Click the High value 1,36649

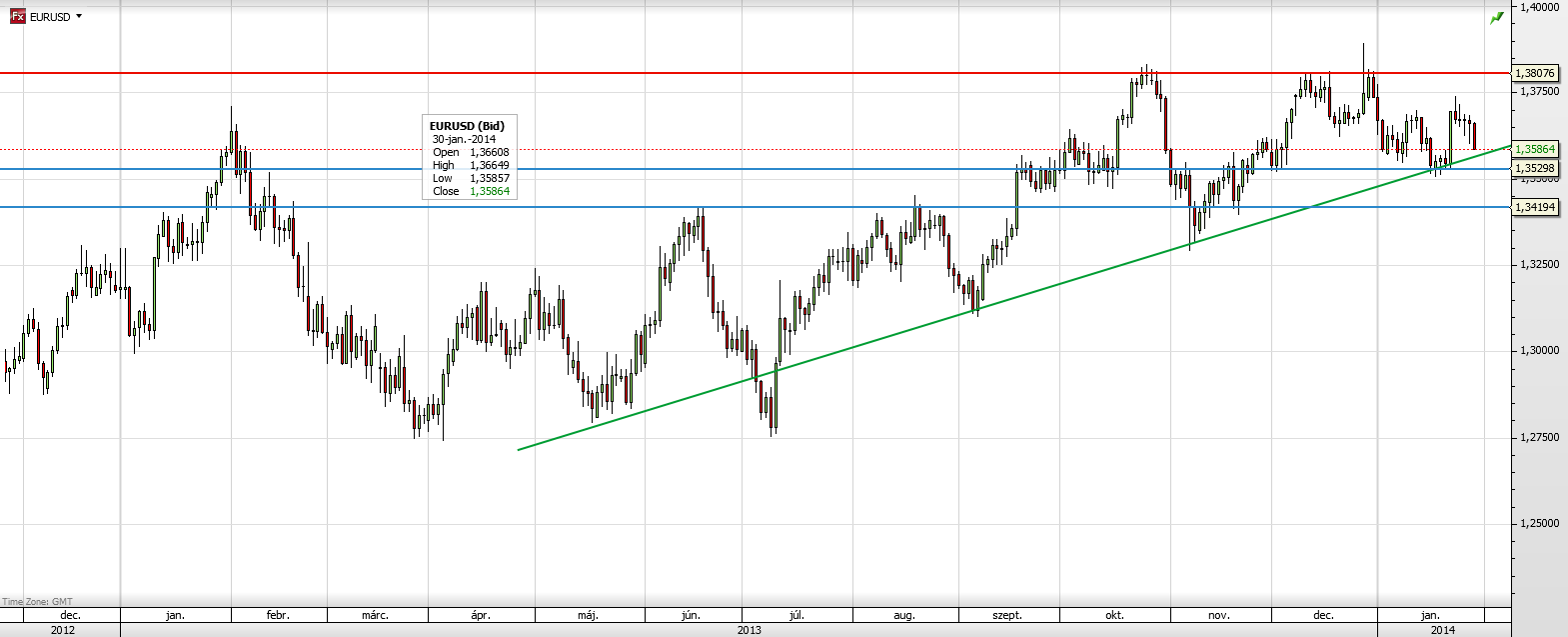[490, 165]
